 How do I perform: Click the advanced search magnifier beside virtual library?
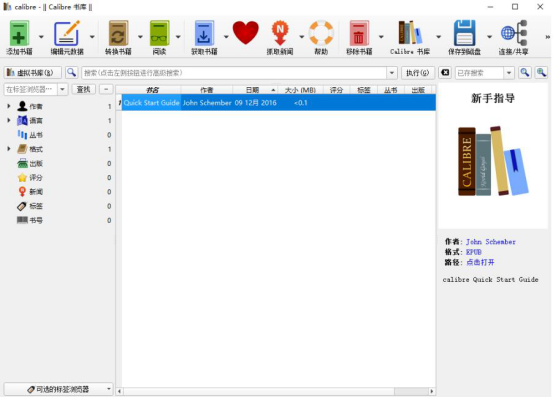click(x=72, y=73)
